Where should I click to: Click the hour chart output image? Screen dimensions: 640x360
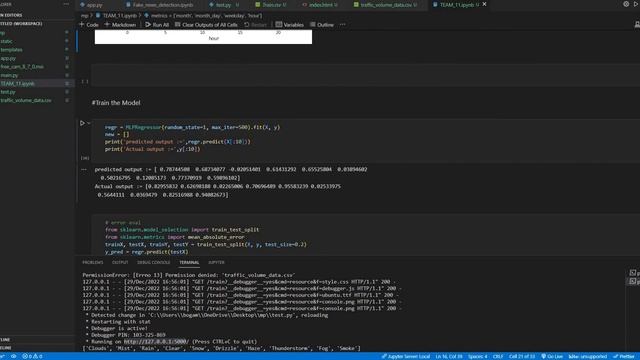pyautogui.click(x=203, y=37)
